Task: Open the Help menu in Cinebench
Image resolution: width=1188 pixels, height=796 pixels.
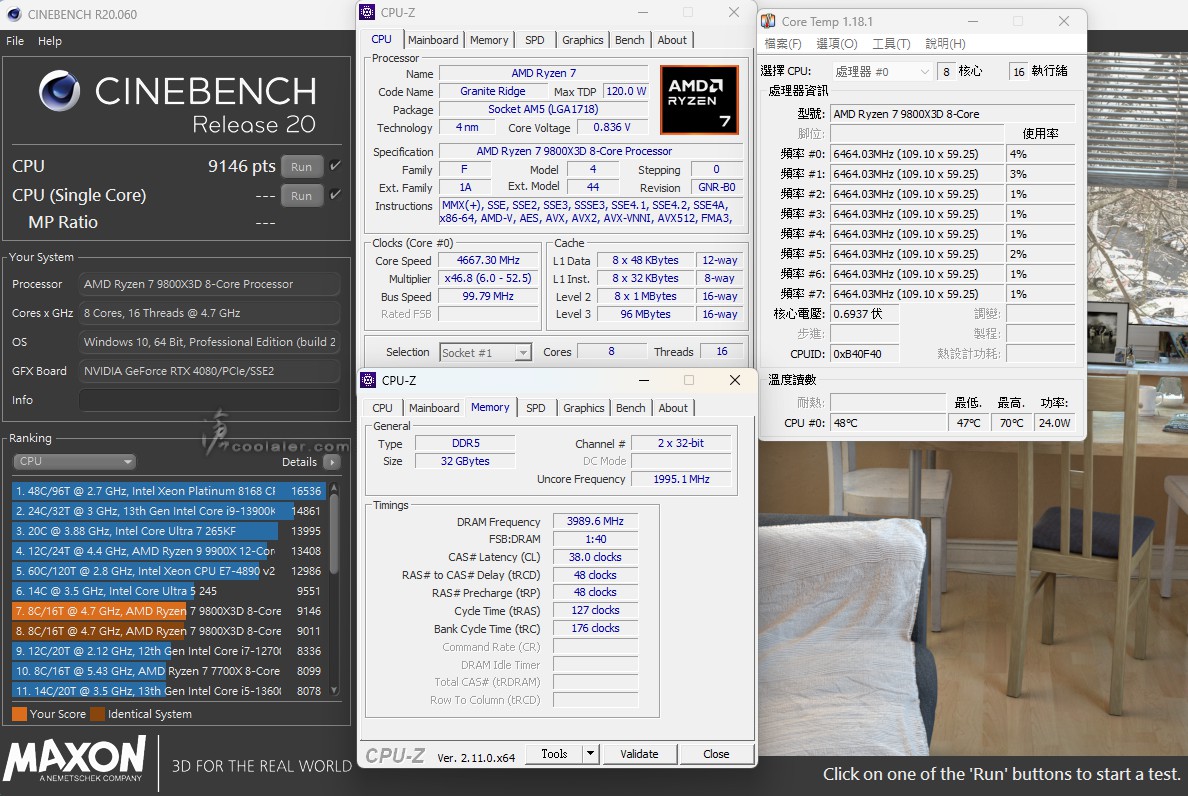Action: [x=50, y=41]
